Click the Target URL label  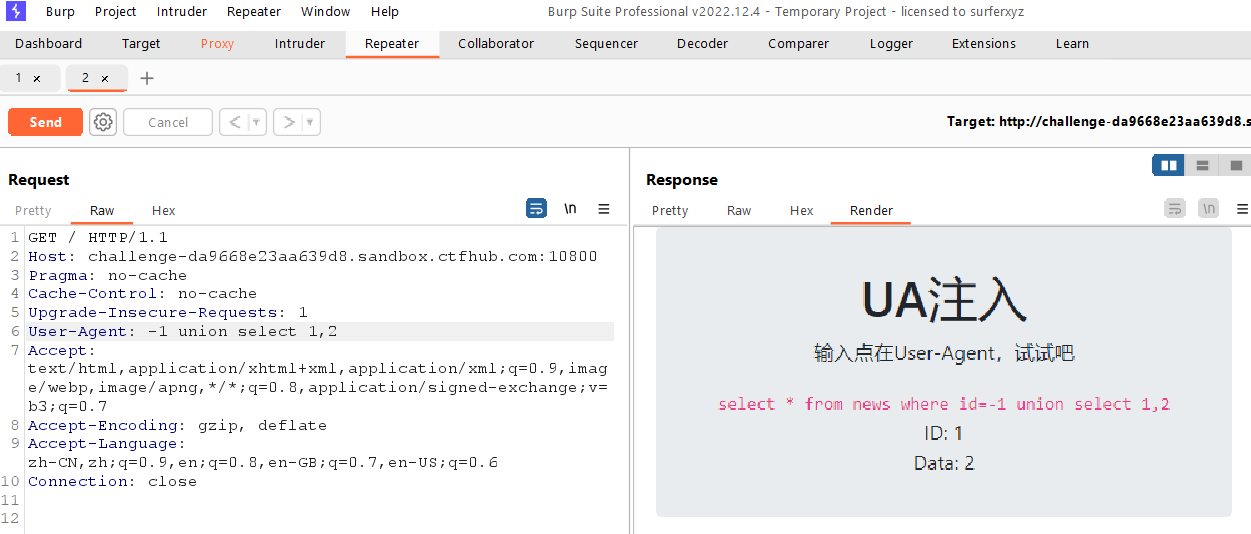click(1098, 122)
